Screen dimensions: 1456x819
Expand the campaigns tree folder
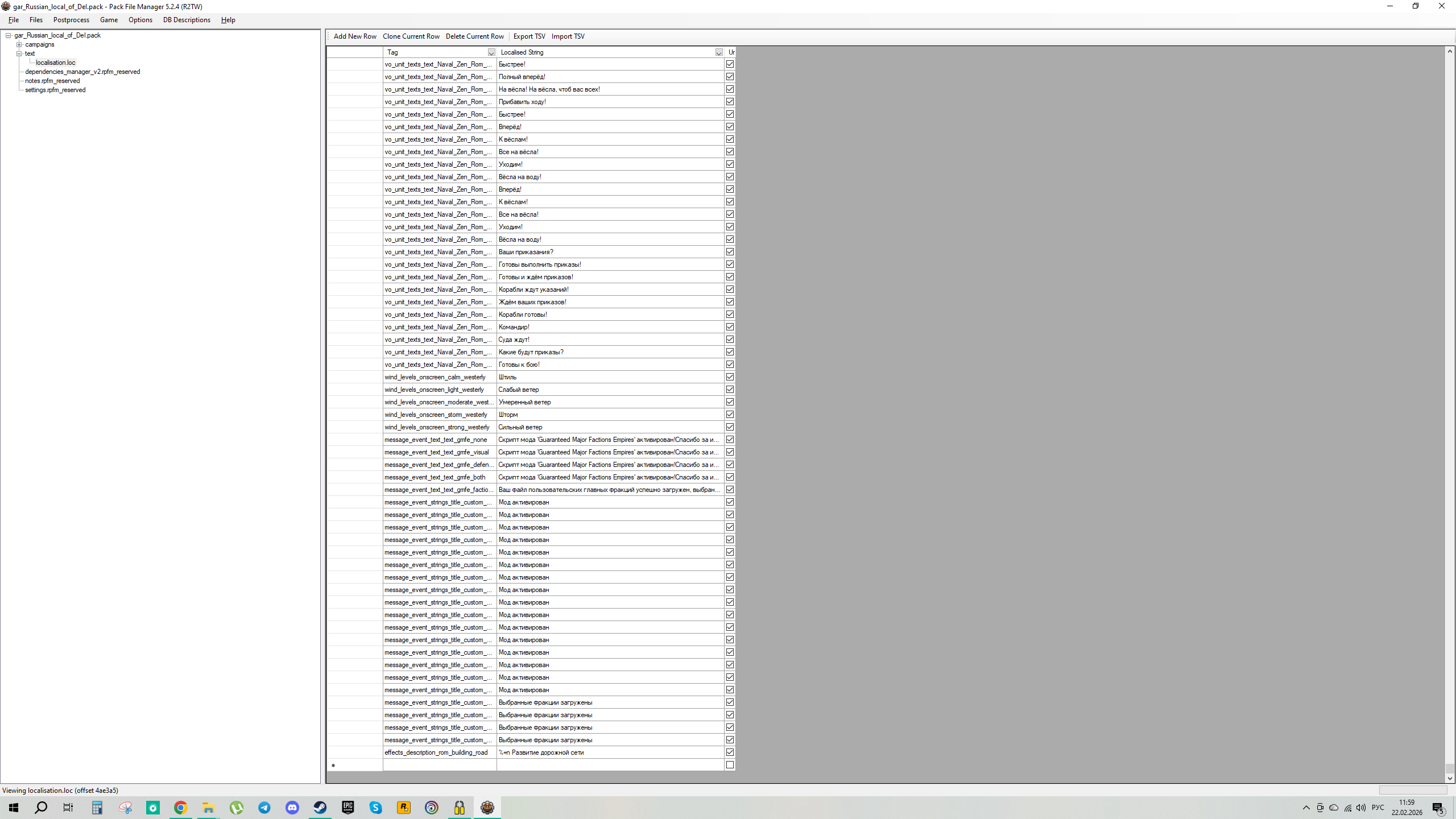[19, 44]
